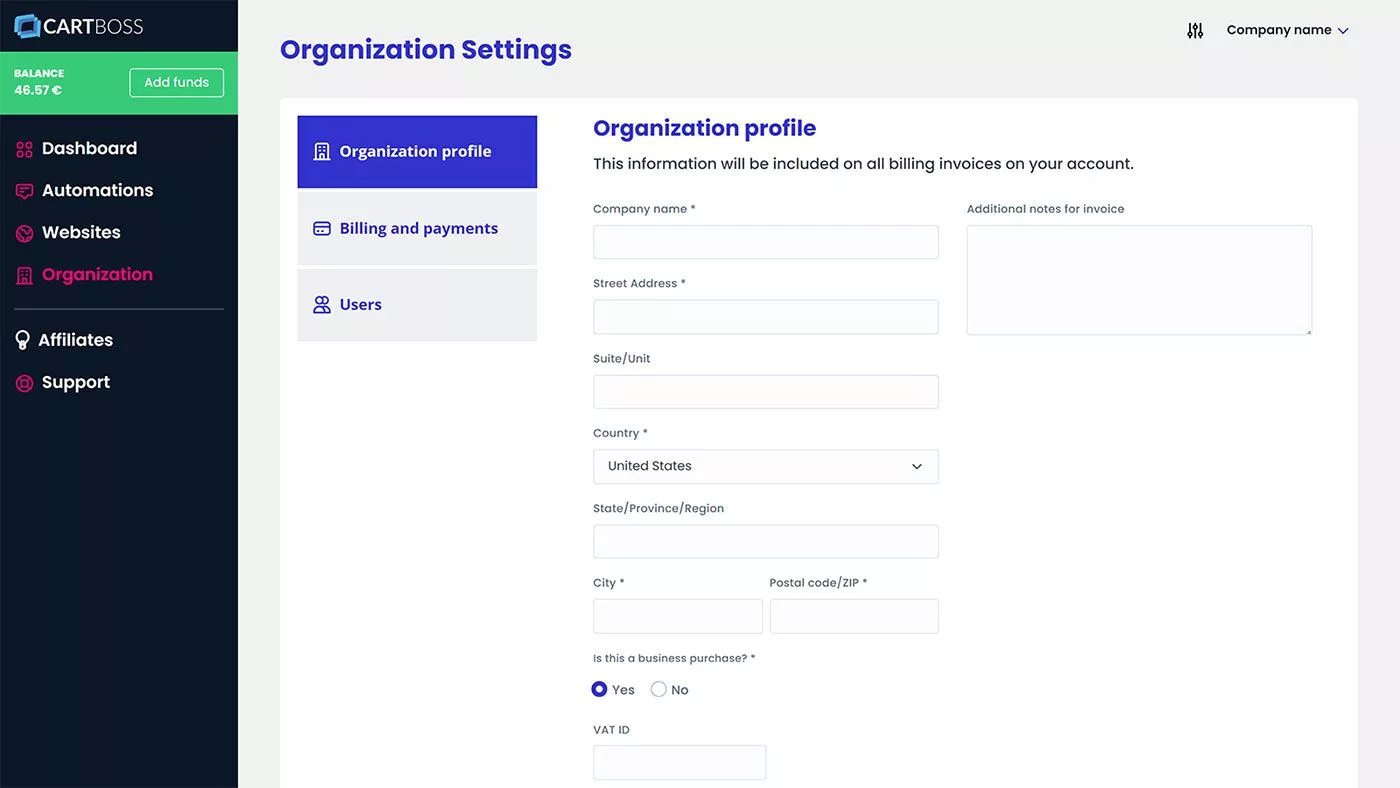Focus the Street Address input field

coord(766,317)
